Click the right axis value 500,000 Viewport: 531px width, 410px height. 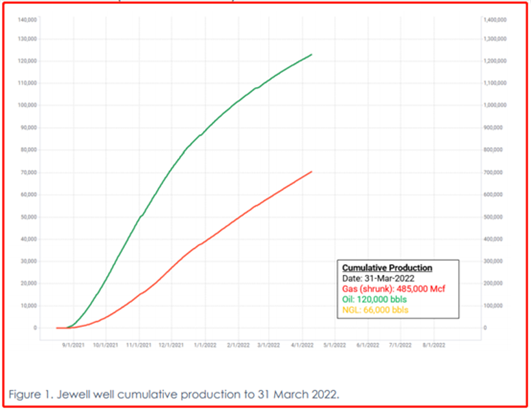click(x=493, y=217)
